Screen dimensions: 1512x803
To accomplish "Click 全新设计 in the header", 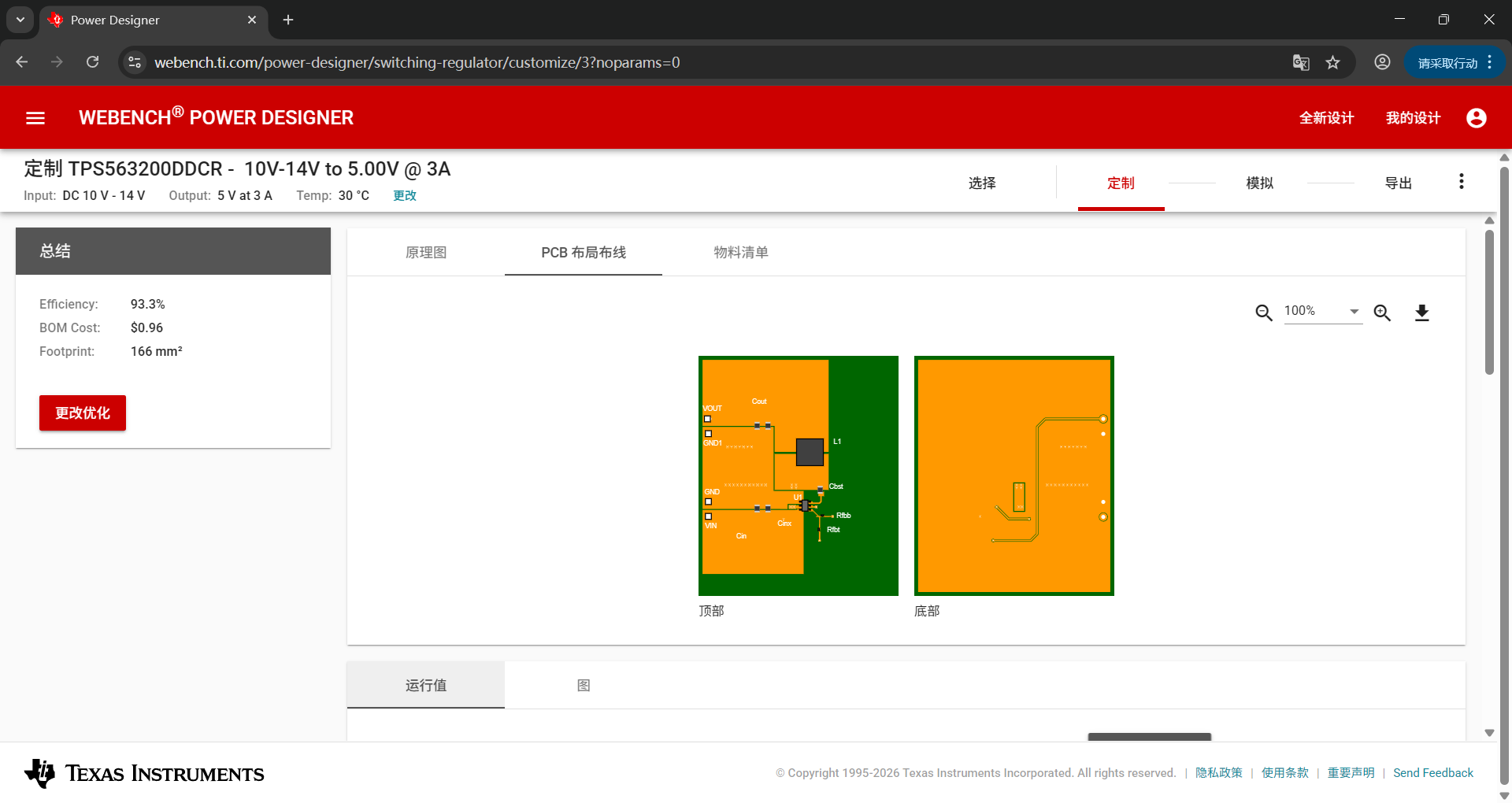I will coord(1326,118).
